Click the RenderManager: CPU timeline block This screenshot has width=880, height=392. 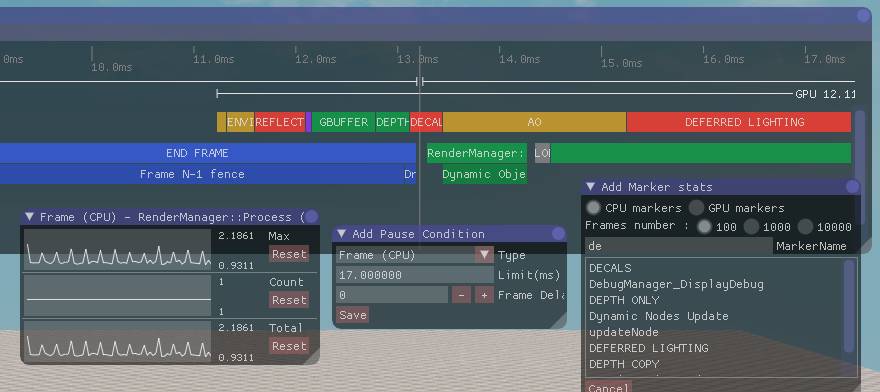point(477,153)
